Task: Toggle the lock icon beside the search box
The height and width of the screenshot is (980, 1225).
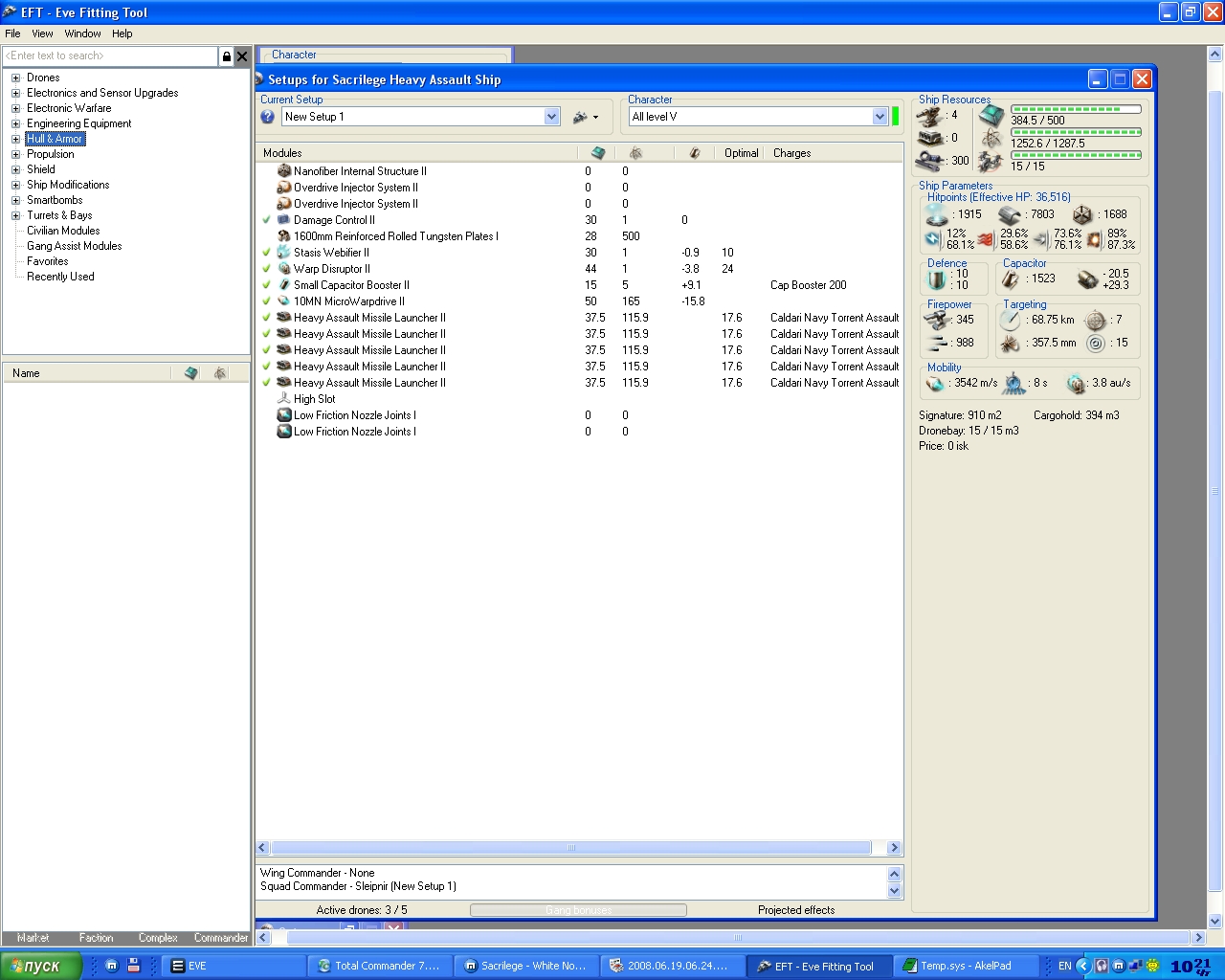Action: point(226,56)
